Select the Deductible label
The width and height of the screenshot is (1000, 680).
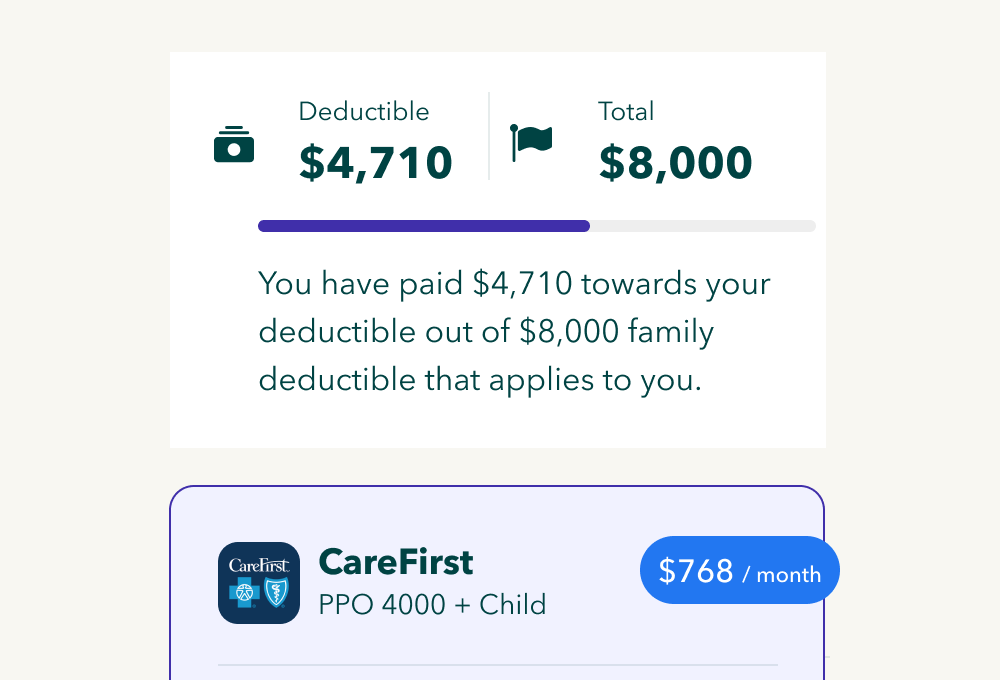364,112
